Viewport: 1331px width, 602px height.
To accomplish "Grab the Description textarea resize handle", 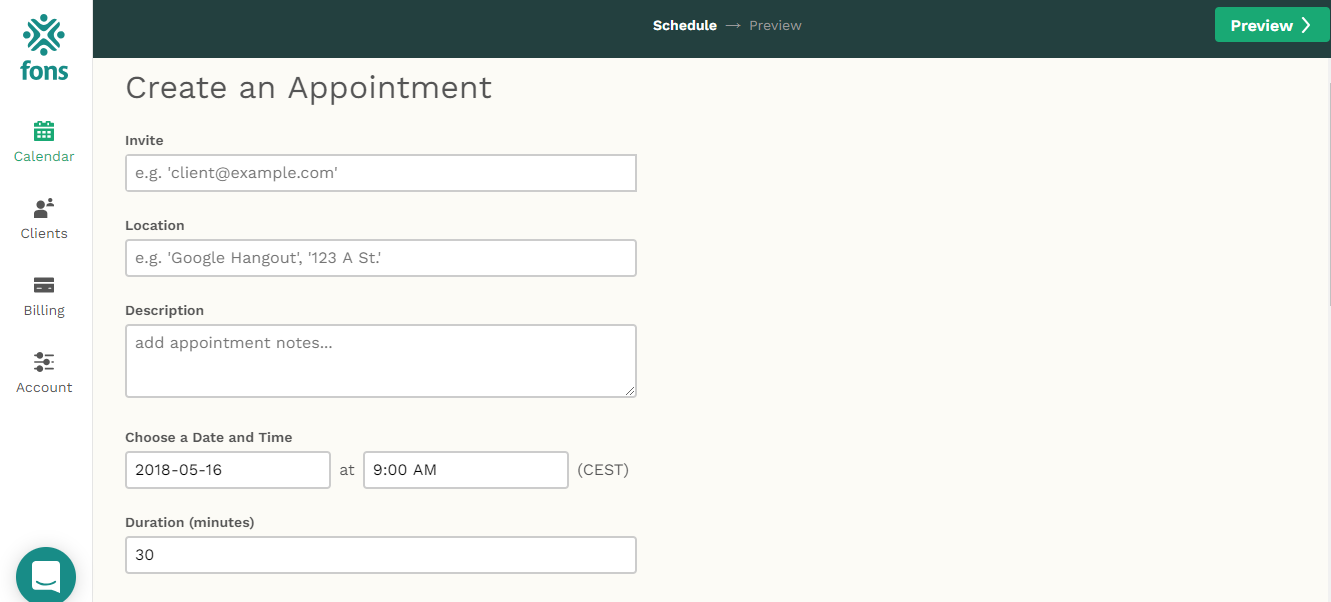I will (x=630, y=391).
